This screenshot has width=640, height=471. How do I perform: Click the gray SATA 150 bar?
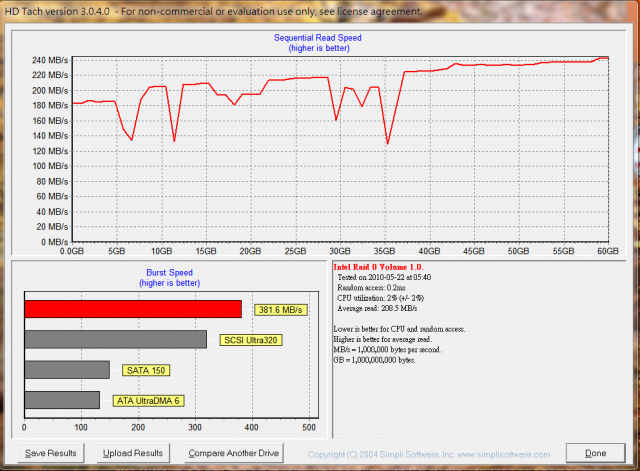point(67,370)
